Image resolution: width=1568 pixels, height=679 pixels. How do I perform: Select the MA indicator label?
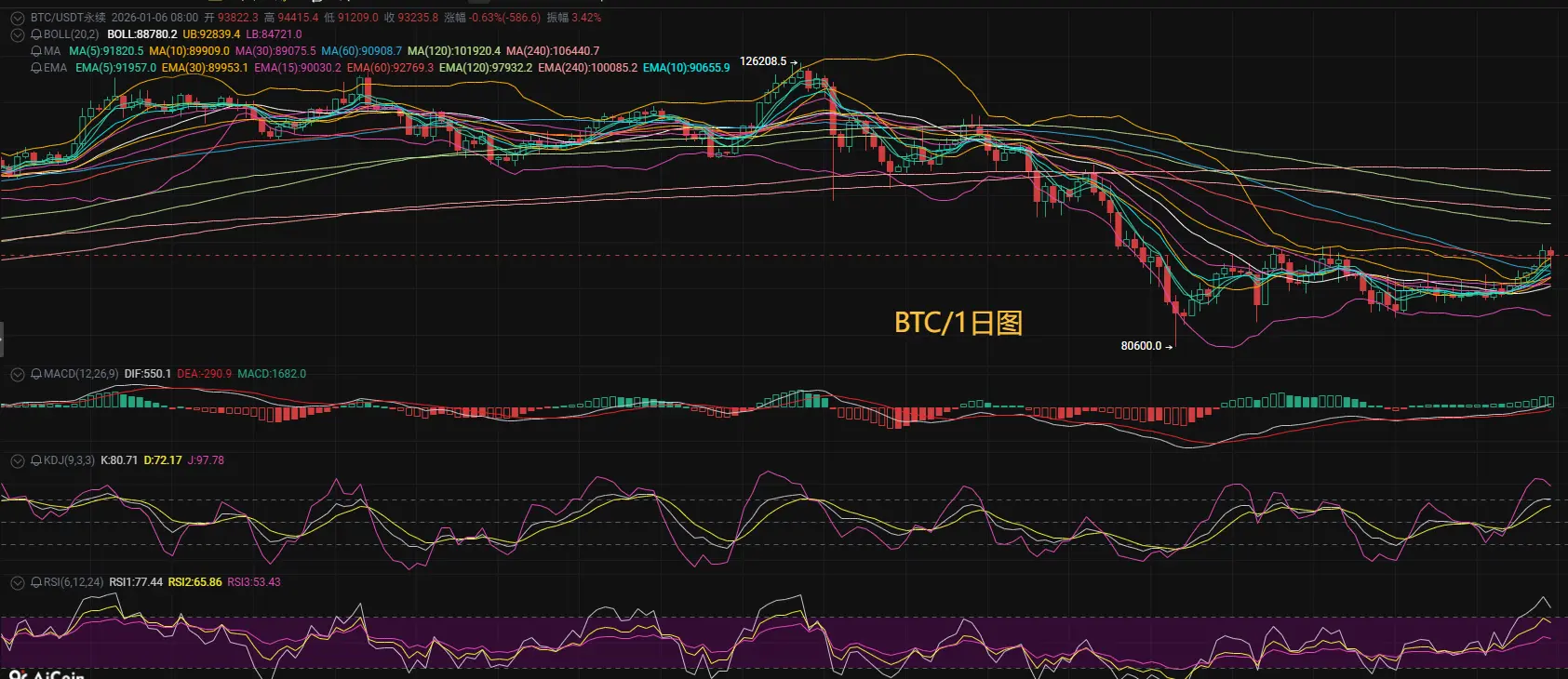coord(52,51)
